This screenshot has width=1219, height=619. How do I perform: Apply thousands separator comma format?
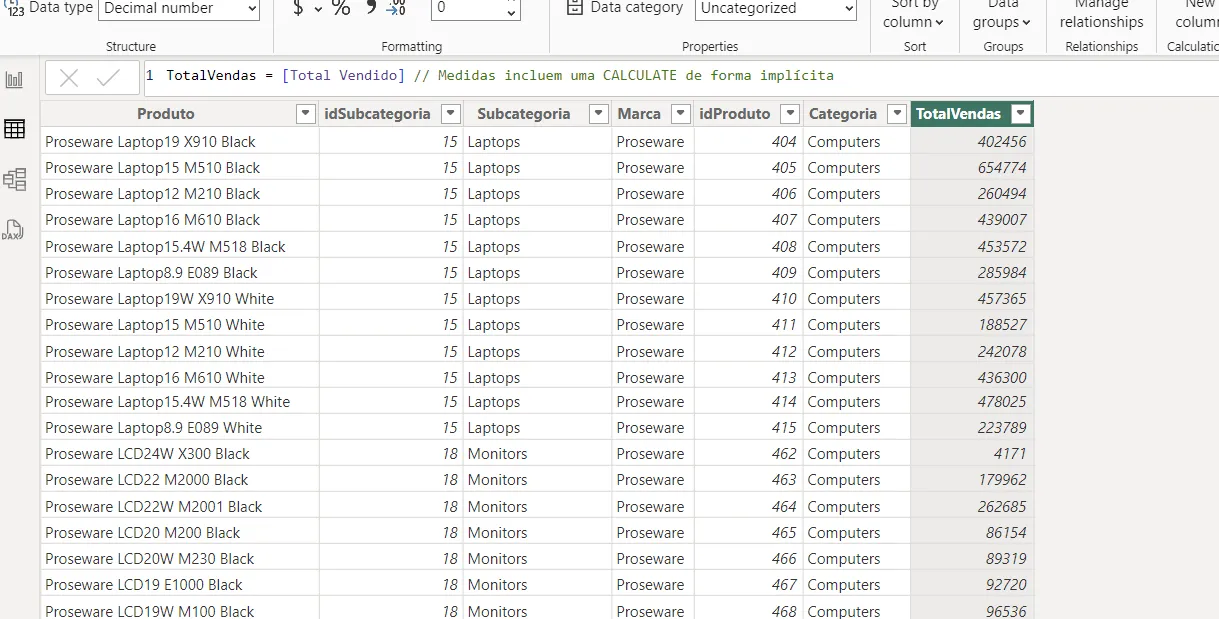click(371, 8)
